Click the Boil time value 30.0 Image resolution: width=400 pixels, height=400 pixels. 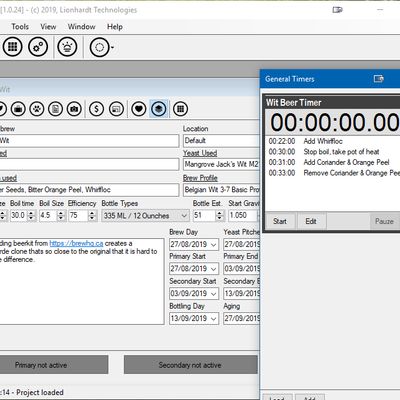coord(19,216)
